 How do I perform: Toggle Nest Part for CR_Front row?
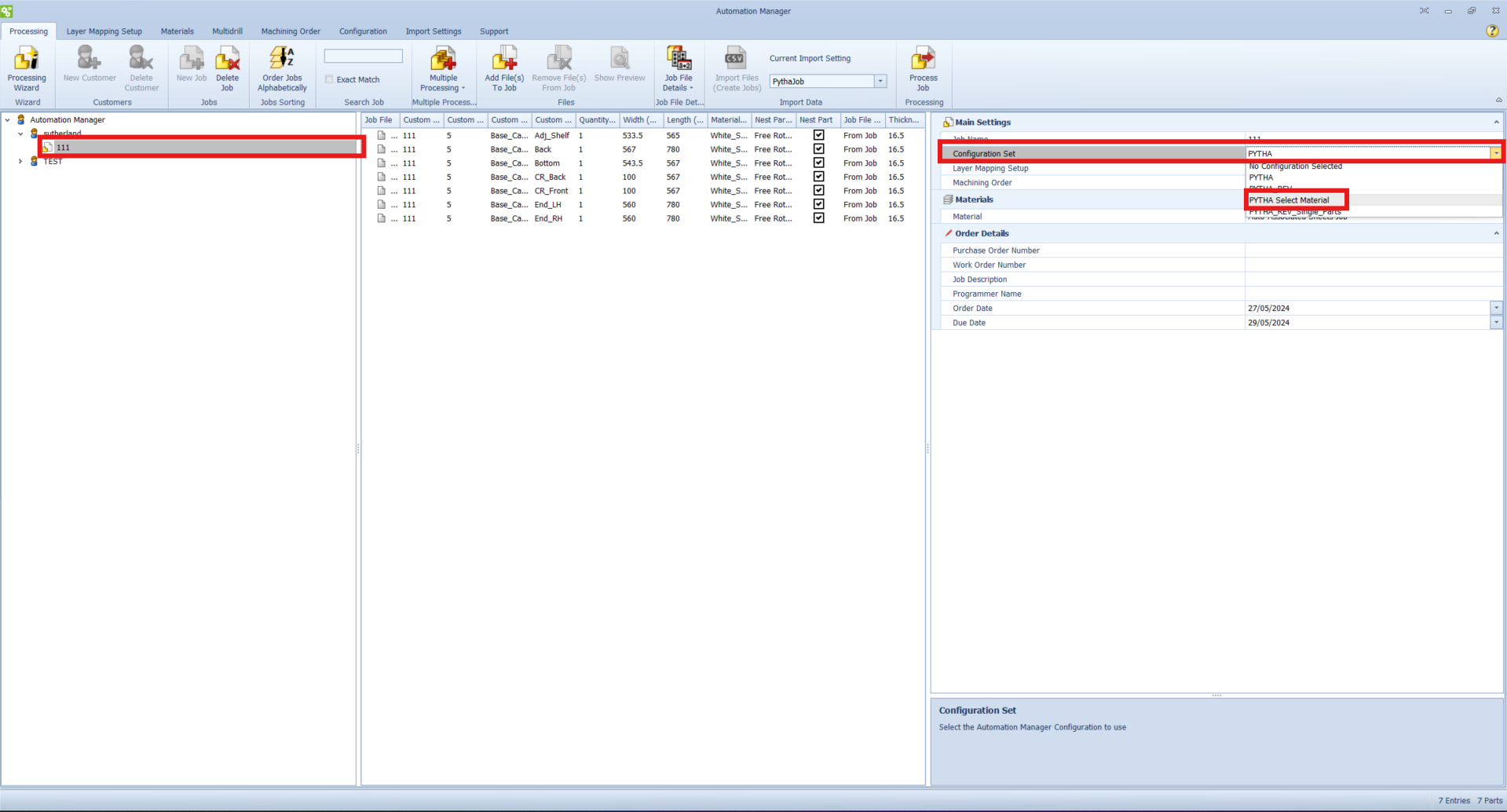click(x=818, y=190)
